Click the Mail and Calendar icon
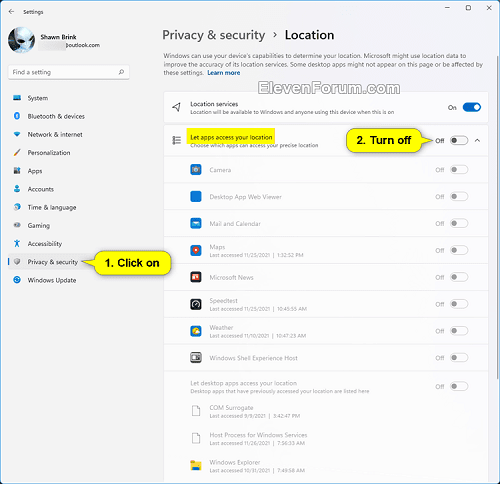This screenshot has height=484, width=500. [196, 223]
